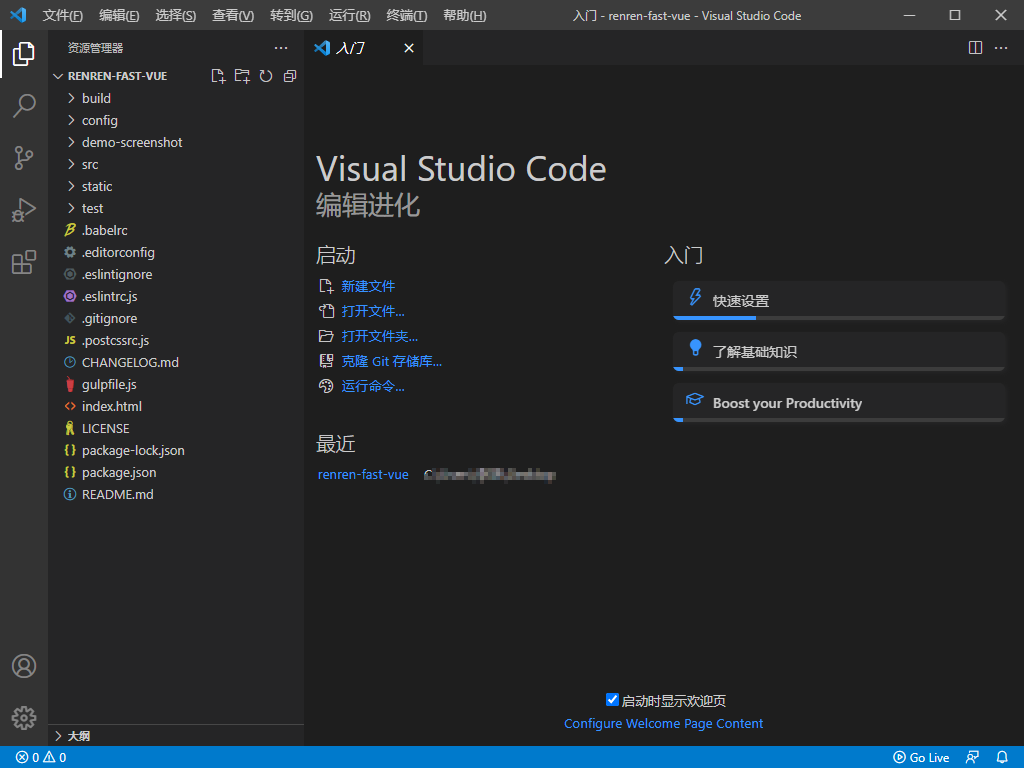Open the Manage gear menu

coord(24,718)
